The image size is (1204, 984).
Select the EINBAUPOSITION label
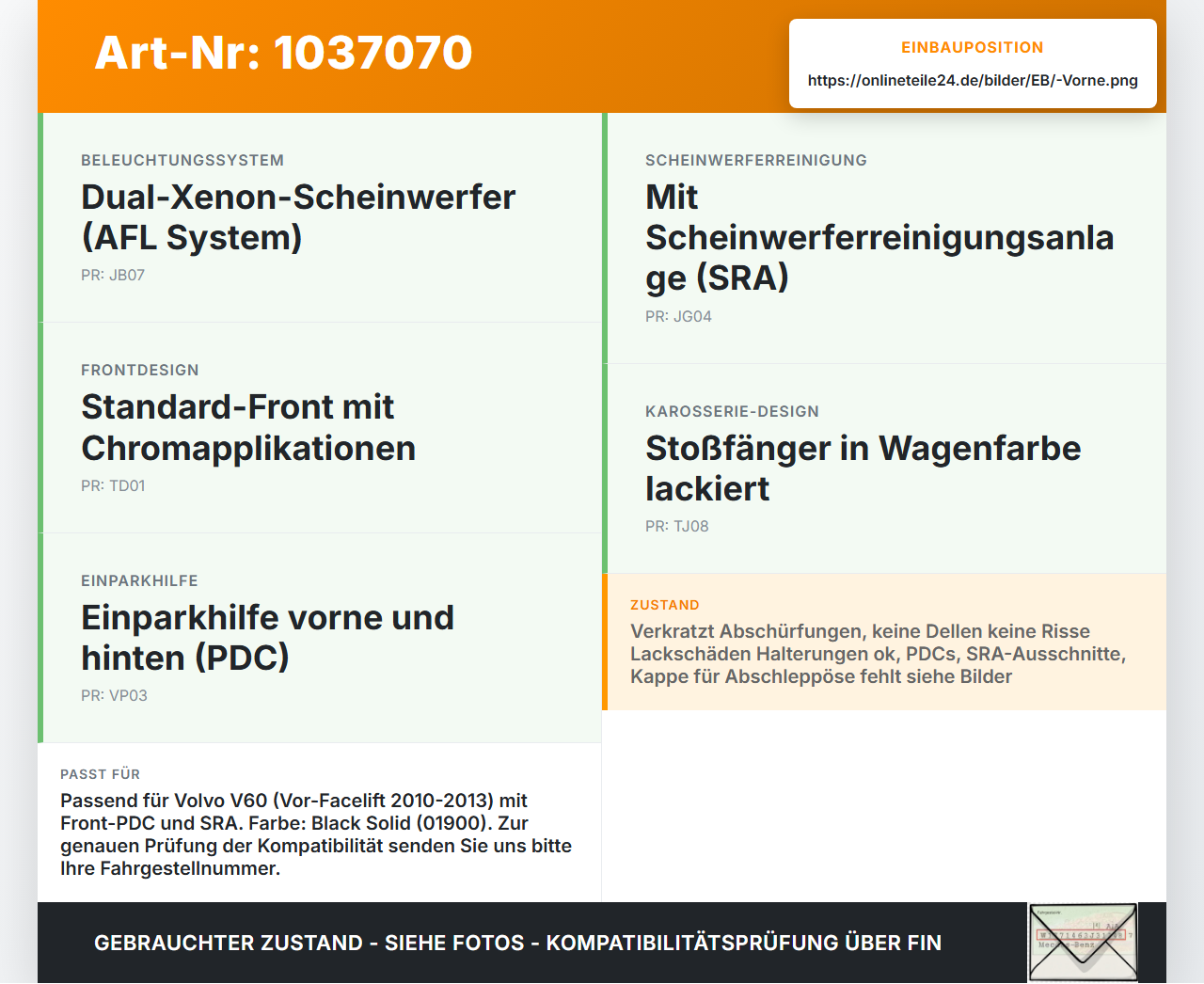[973, 47]
